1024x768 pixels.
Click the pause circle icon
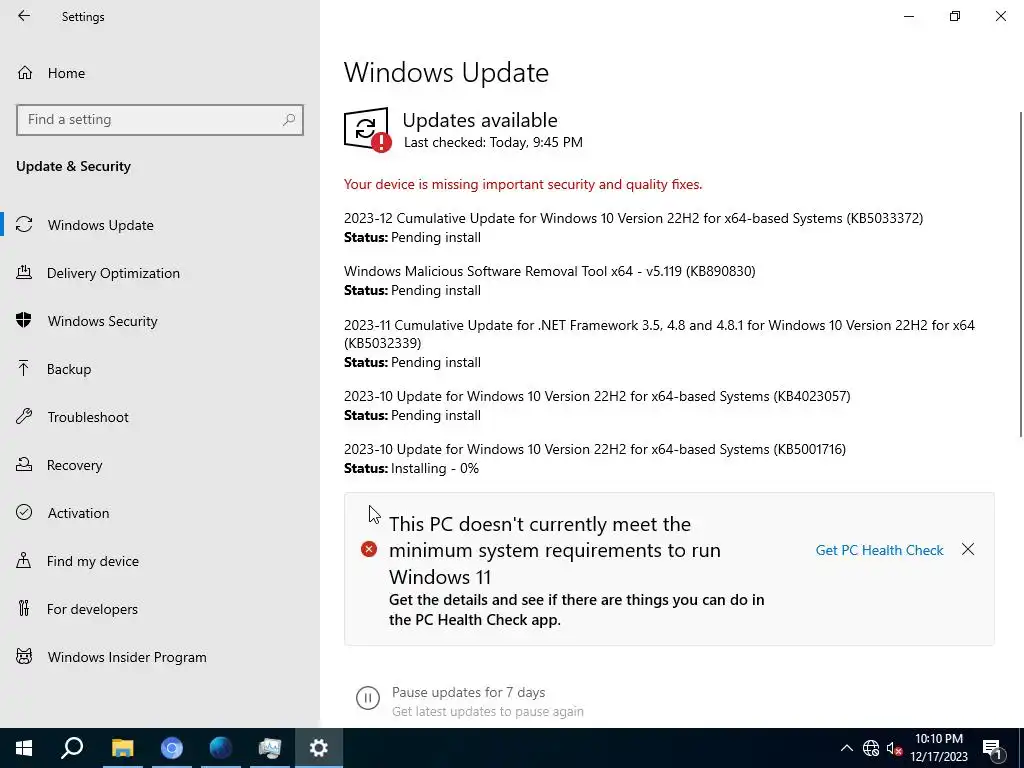click(x=368, y=697)
